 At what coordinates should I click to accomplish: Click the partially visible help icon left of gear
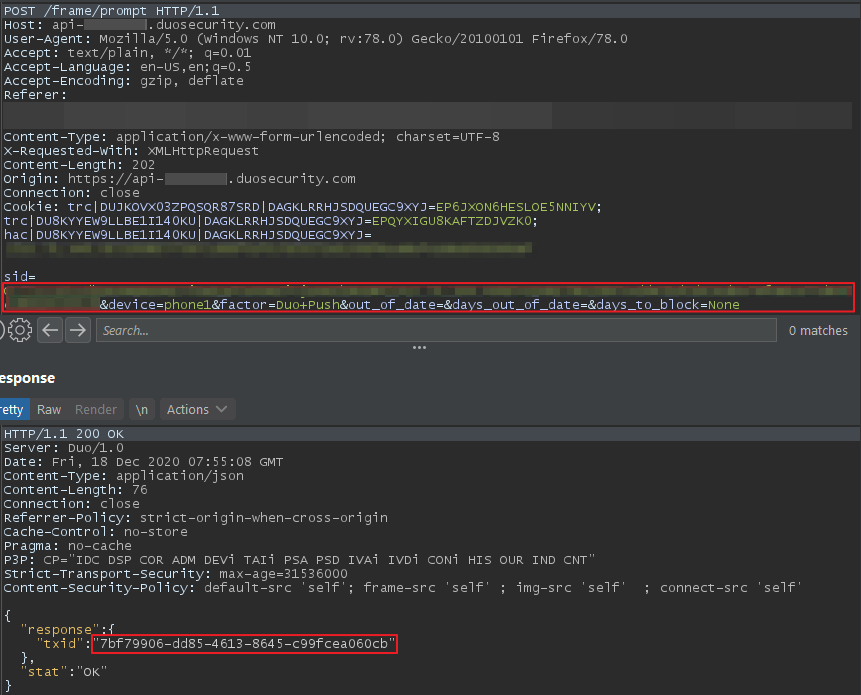[3, 330]
